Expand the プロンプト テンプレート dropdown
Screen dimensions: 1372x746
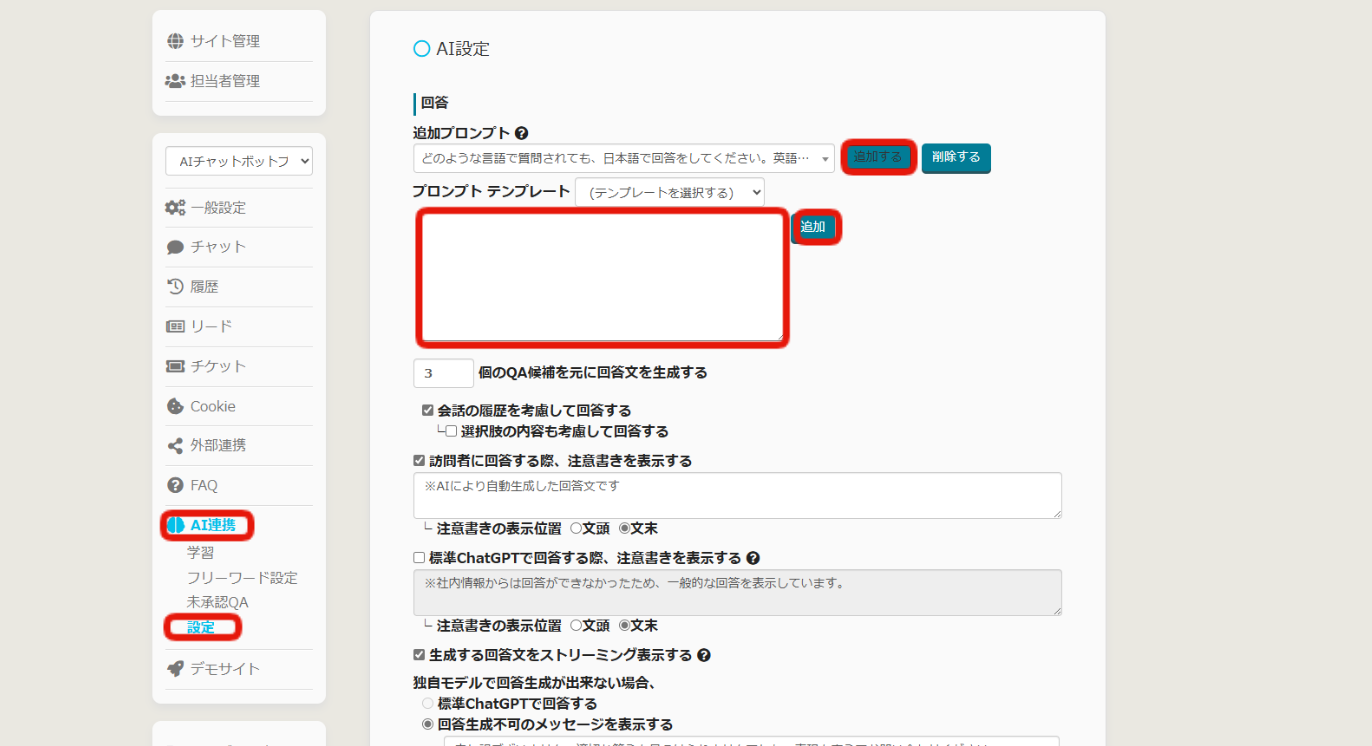tap(669, 192)
